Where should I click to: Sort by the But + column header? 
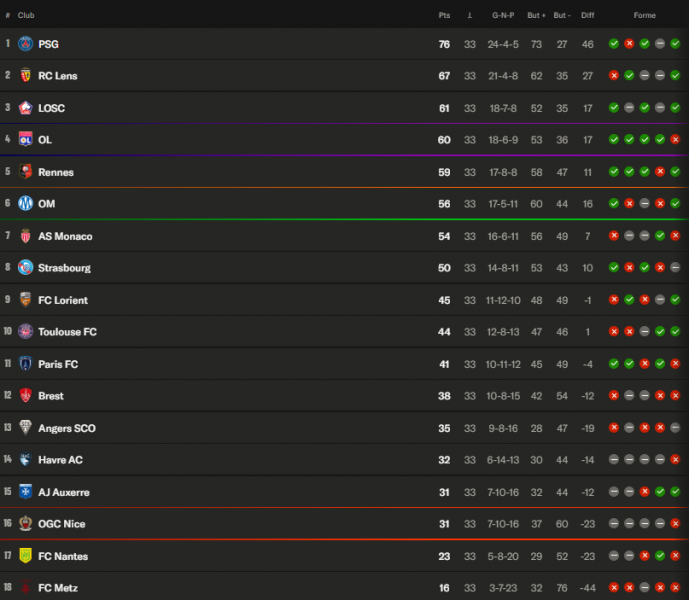click(x=536, y=15)
